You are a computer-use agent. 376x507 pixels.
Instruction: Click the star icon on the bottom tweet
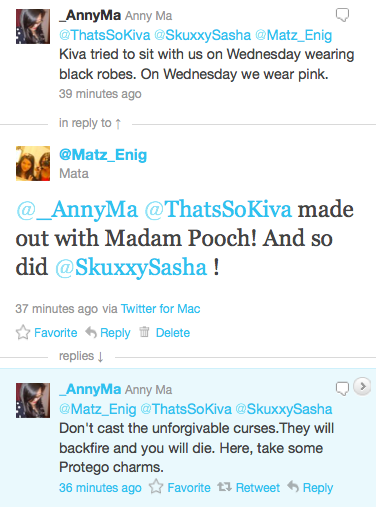(x=156, y=487)
